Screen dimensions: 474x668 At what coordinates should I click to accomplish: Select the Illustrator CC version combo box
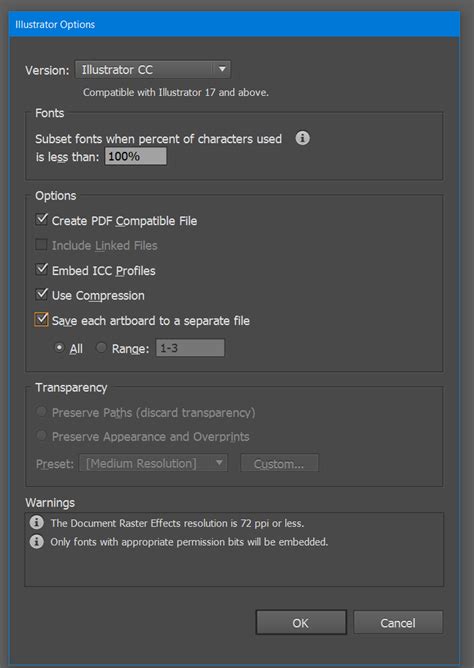tap(153, 69)
